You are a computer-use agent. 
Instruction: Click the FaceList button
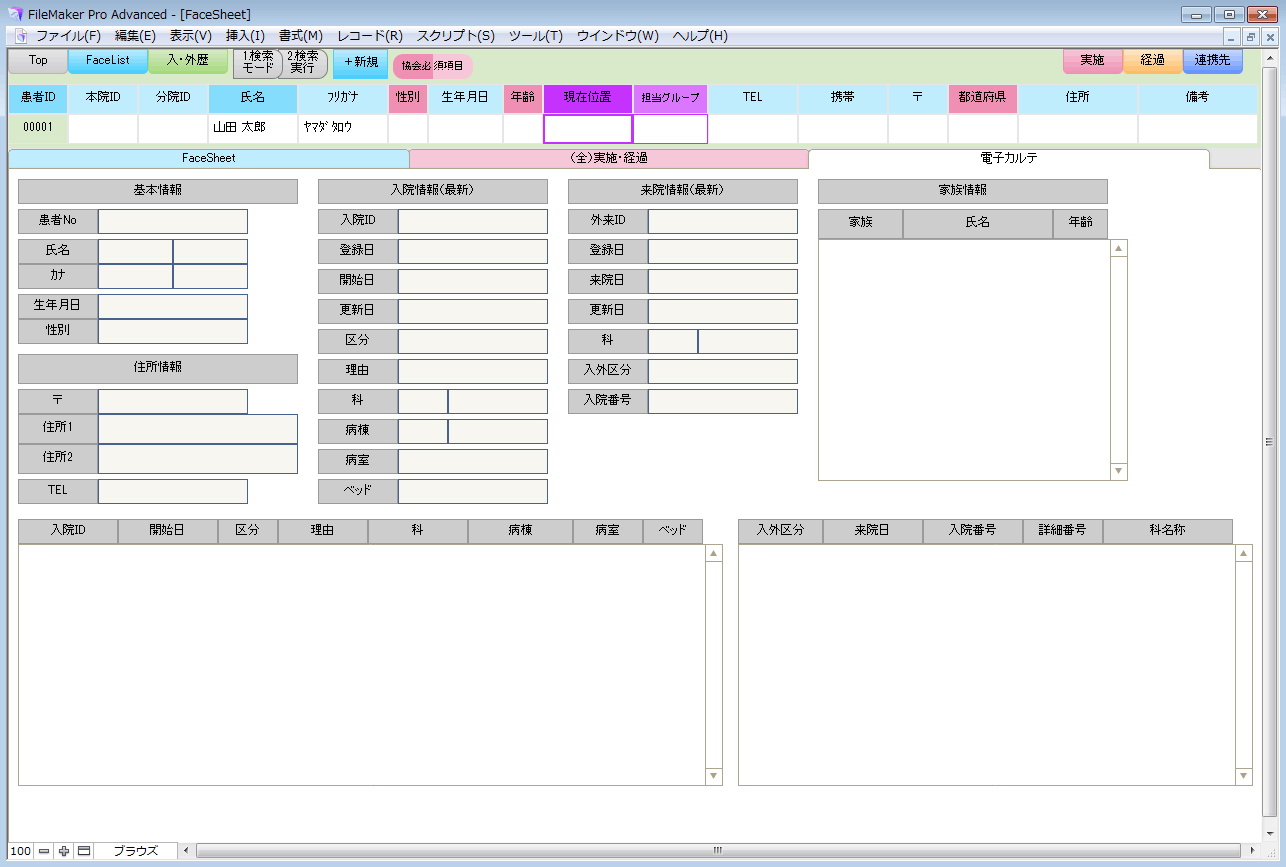pyautogui.click(x=108, y=61)
